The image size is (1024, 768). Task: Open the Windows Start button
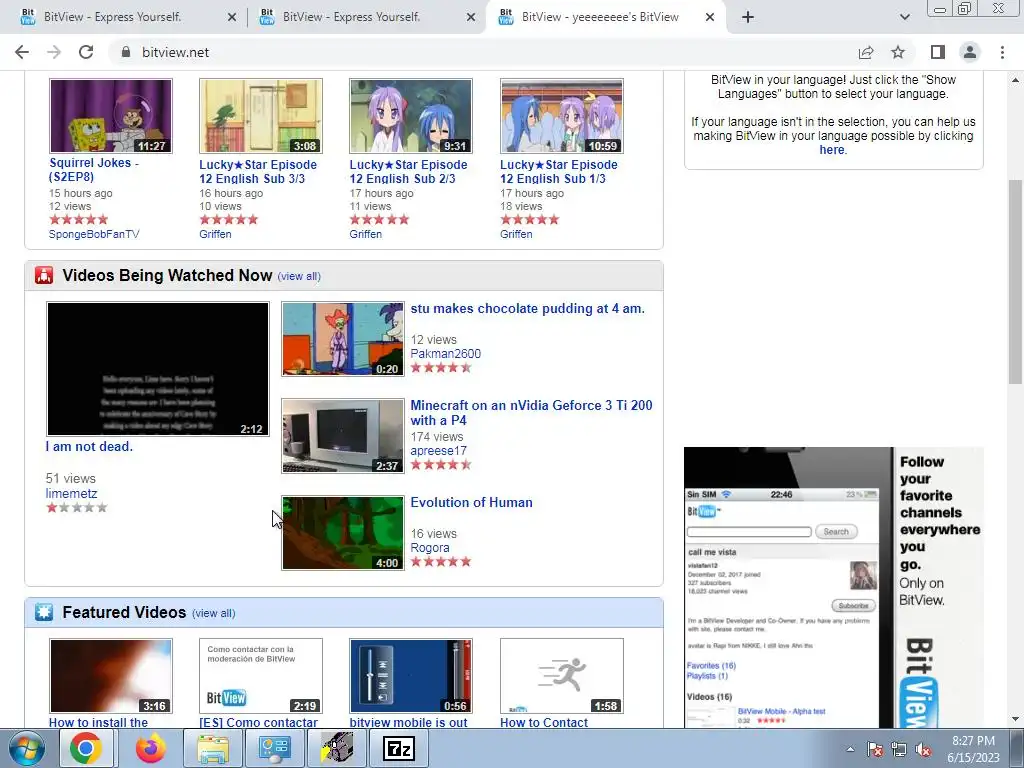point(27,748)
